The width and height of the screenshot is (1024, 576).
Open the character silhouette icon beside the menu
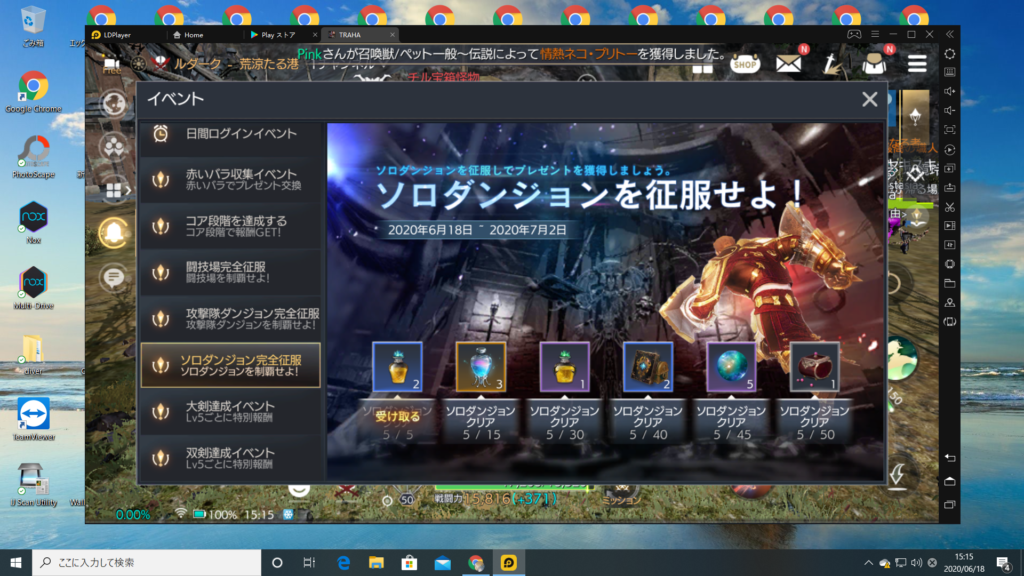pos(874,64)
